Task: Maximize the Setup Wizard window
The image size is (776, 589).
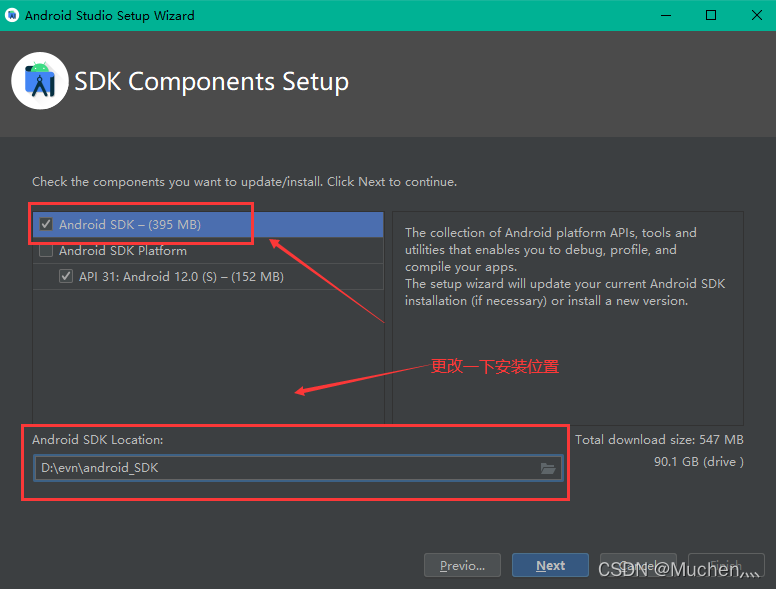Action: [711, 15]
